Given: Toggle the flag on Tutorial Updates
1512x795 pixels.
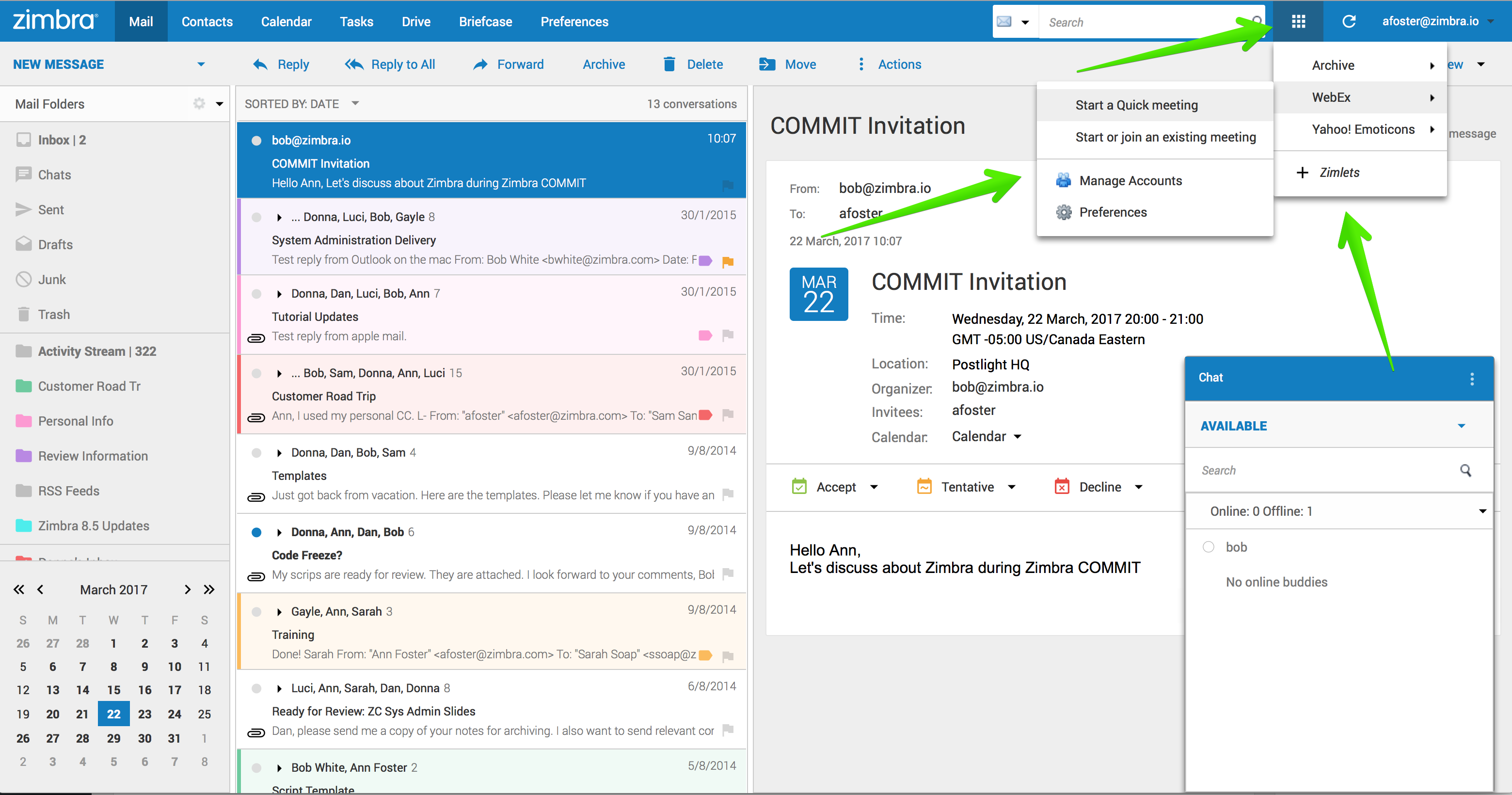Looking at the screenshot, I should [728, 336].
